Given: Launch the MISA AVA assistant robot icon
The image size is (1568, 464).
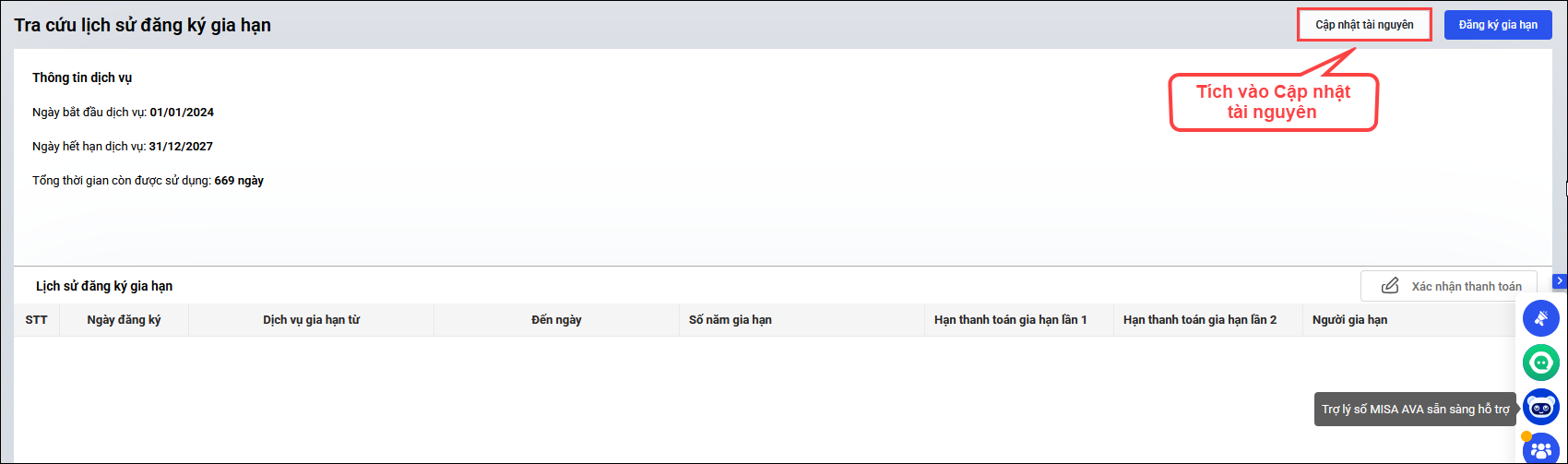Looking at the screenshot, I should click(1540, 407).
